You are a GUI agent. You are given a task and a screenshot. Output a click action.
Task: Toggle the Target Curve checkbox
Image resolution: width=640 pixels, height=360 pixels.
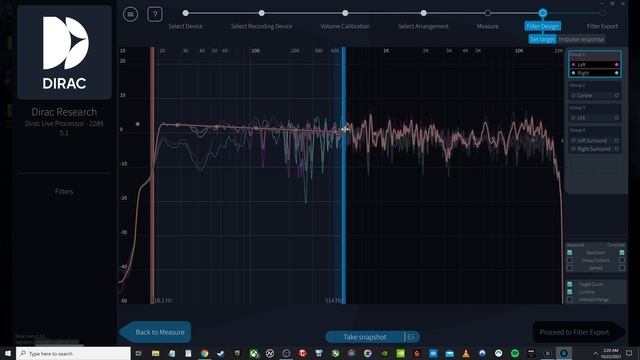click(x=570, y=284)
